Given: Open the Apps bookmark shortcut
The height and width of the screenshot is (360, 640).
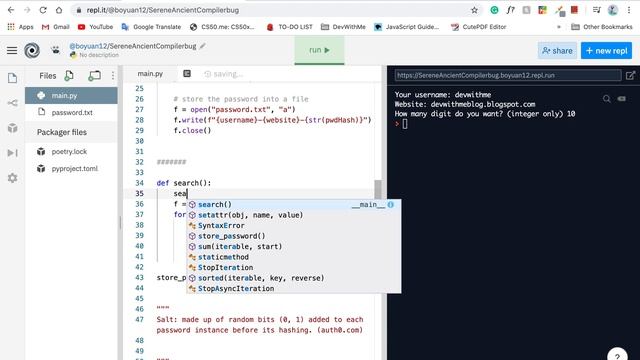Looking at the screenshot, I should (20, 27).
